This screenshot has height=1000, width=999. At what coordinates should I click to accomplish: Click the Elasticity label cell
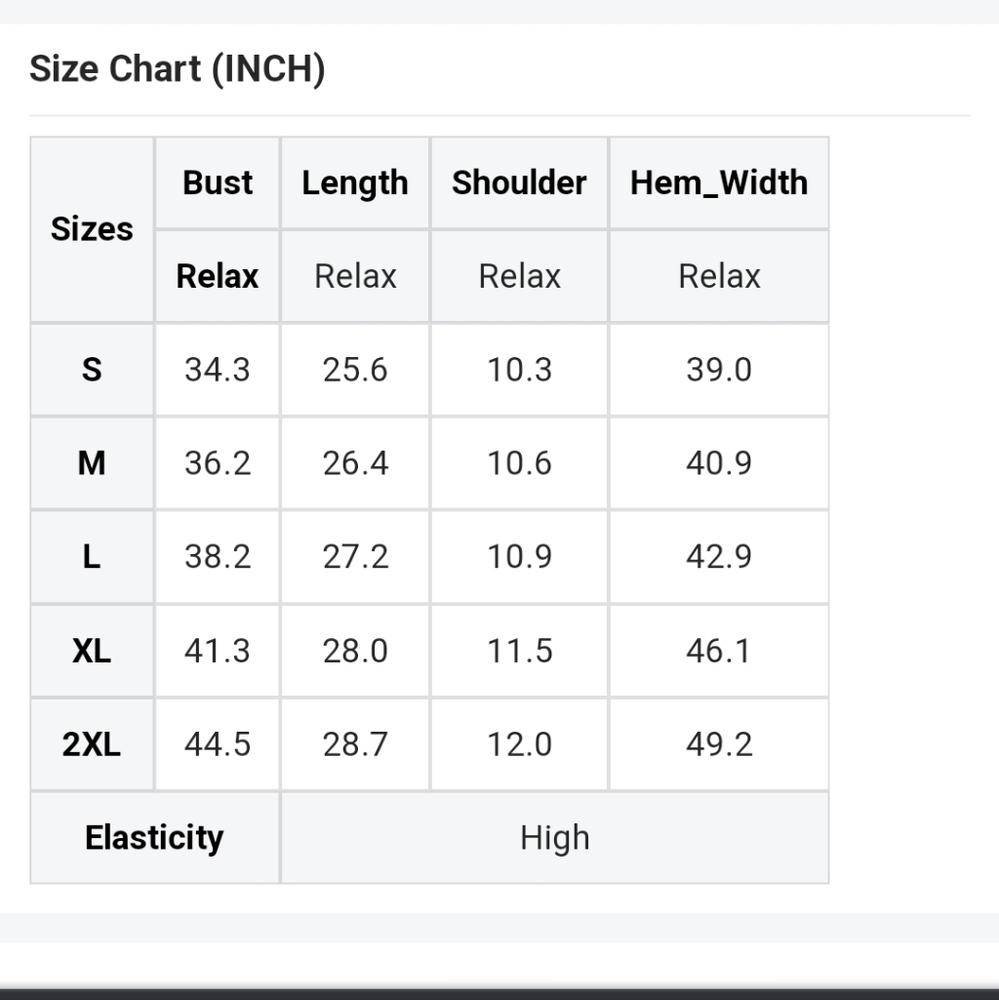point(154,838)
